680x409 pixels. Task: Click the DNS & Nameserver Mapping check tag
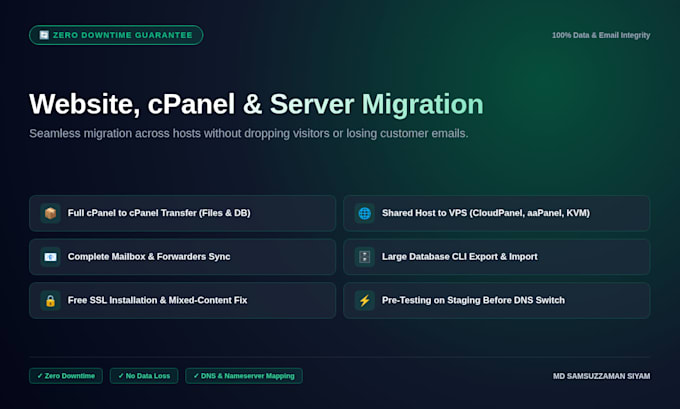pyautogui.click(x=244, y=376)
